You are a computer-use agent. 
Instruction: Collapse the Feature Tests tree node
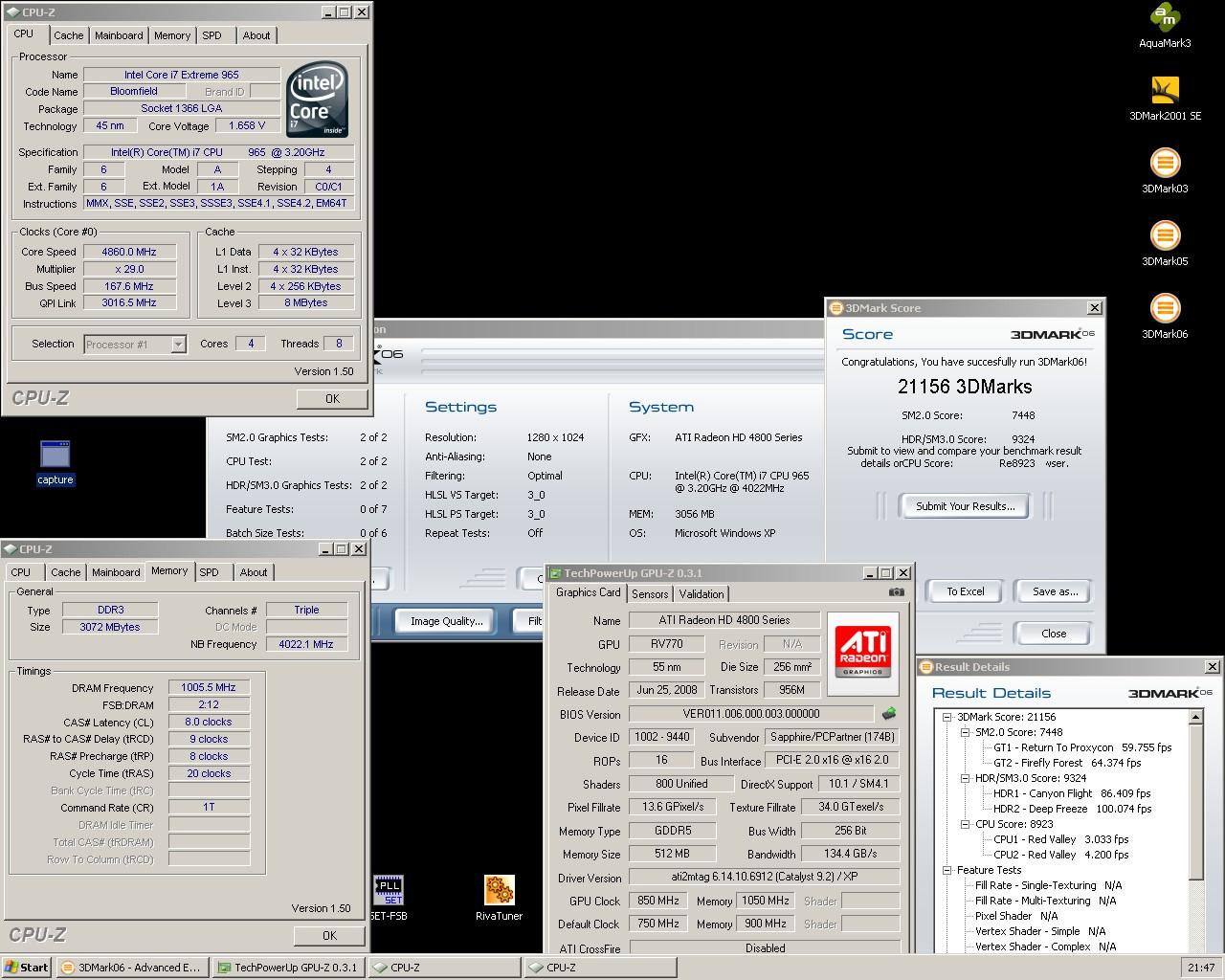pos(947,870)
